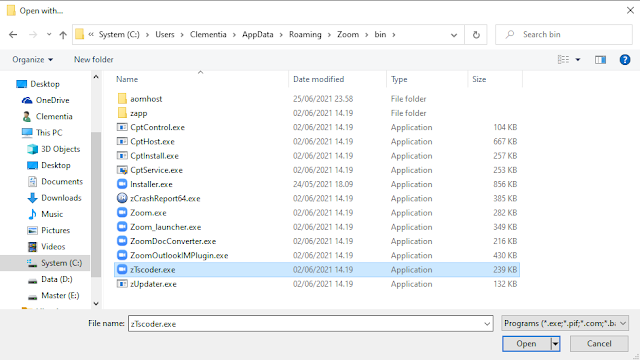Screen dimensions: 640x360
Task: Select the CptControl.exe file icon
Action: 122,127
